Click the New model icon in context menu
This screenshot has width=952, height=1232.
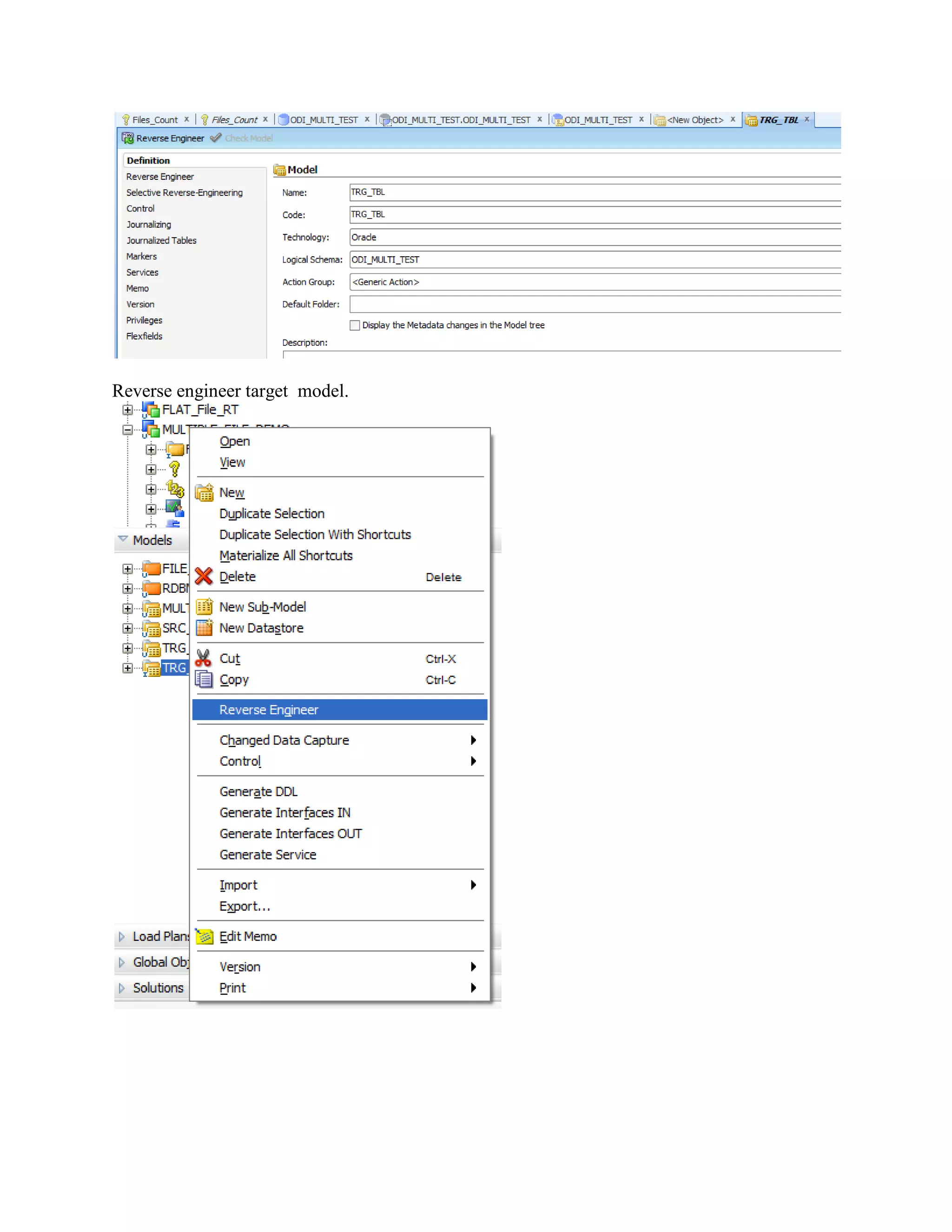point(204,492)
